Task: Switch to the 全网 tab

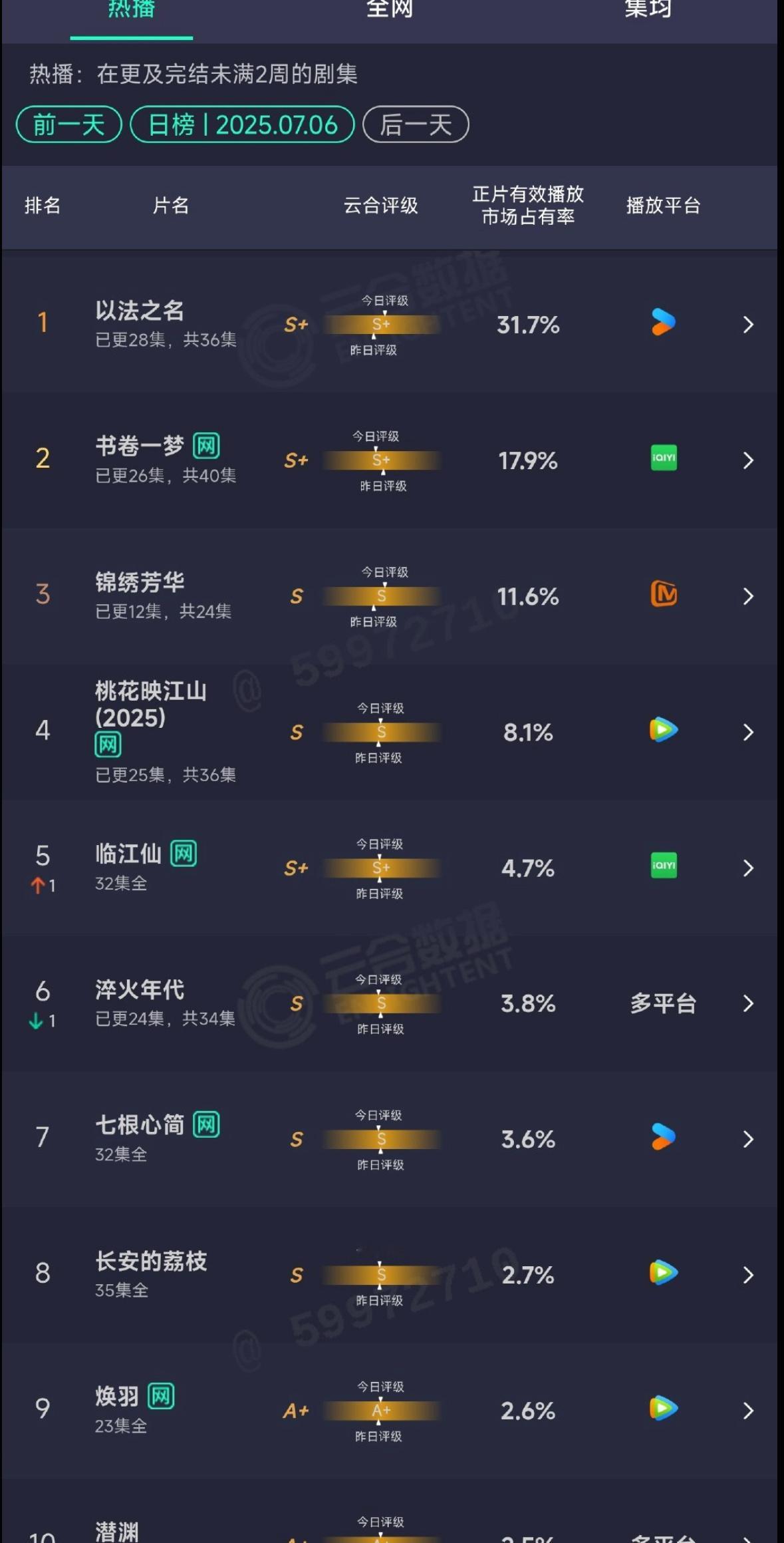Action: 390,9
